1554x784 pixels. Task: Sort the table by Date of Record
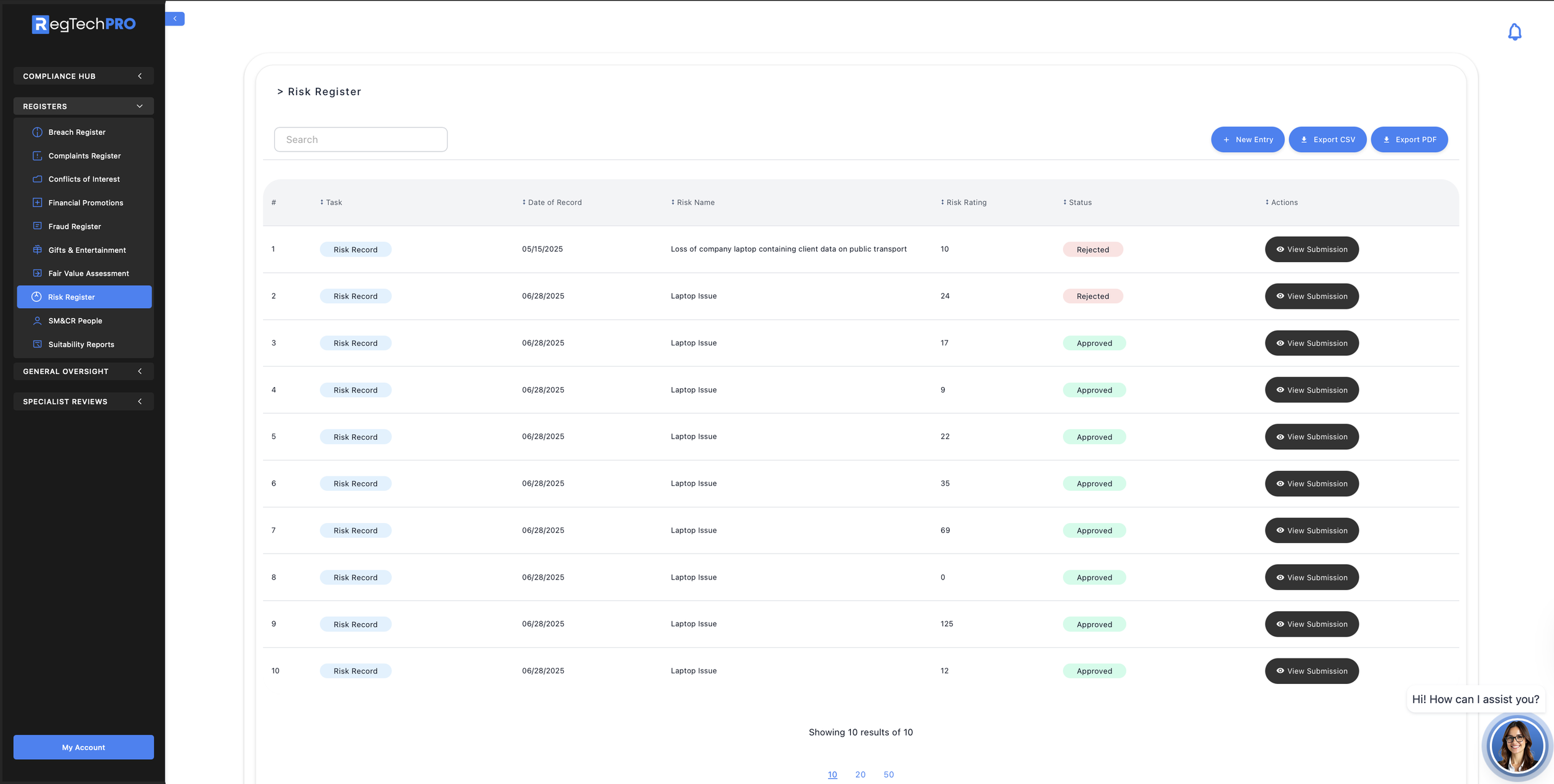pyautogui.click(x=552, y=203)
